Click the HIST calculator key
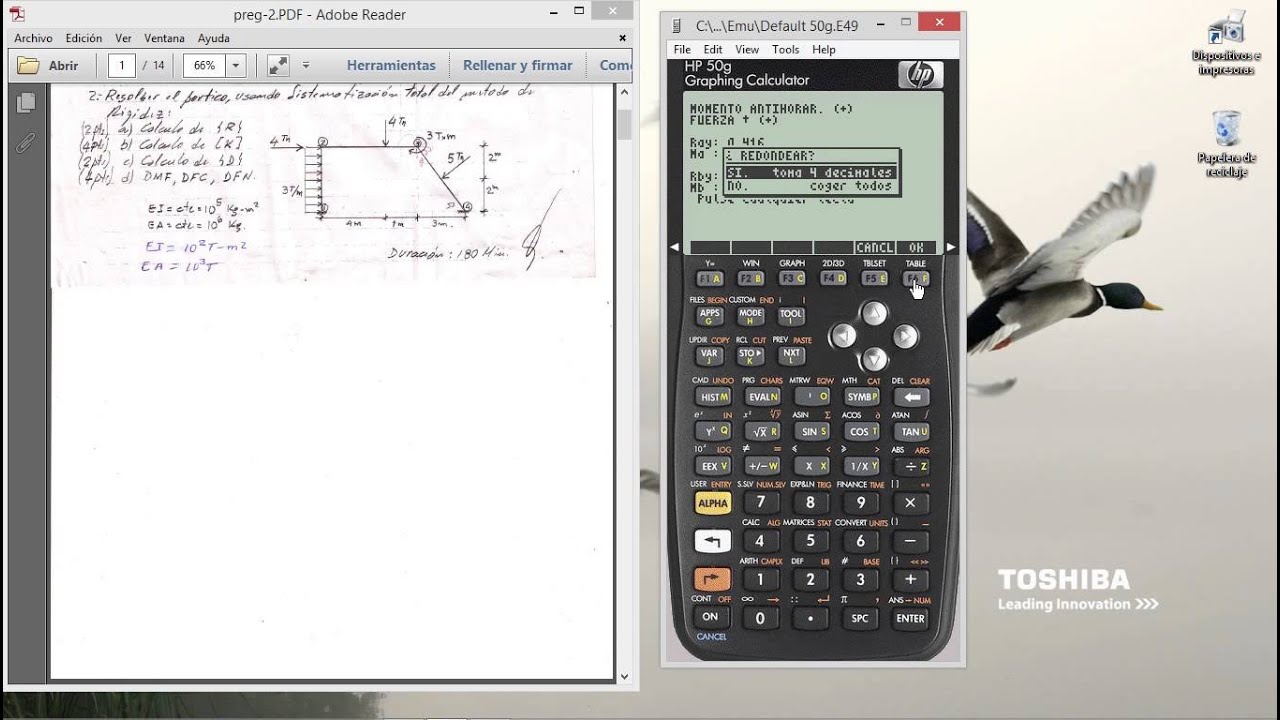This screenshot has width=1280, height=720. pos(713,397)
